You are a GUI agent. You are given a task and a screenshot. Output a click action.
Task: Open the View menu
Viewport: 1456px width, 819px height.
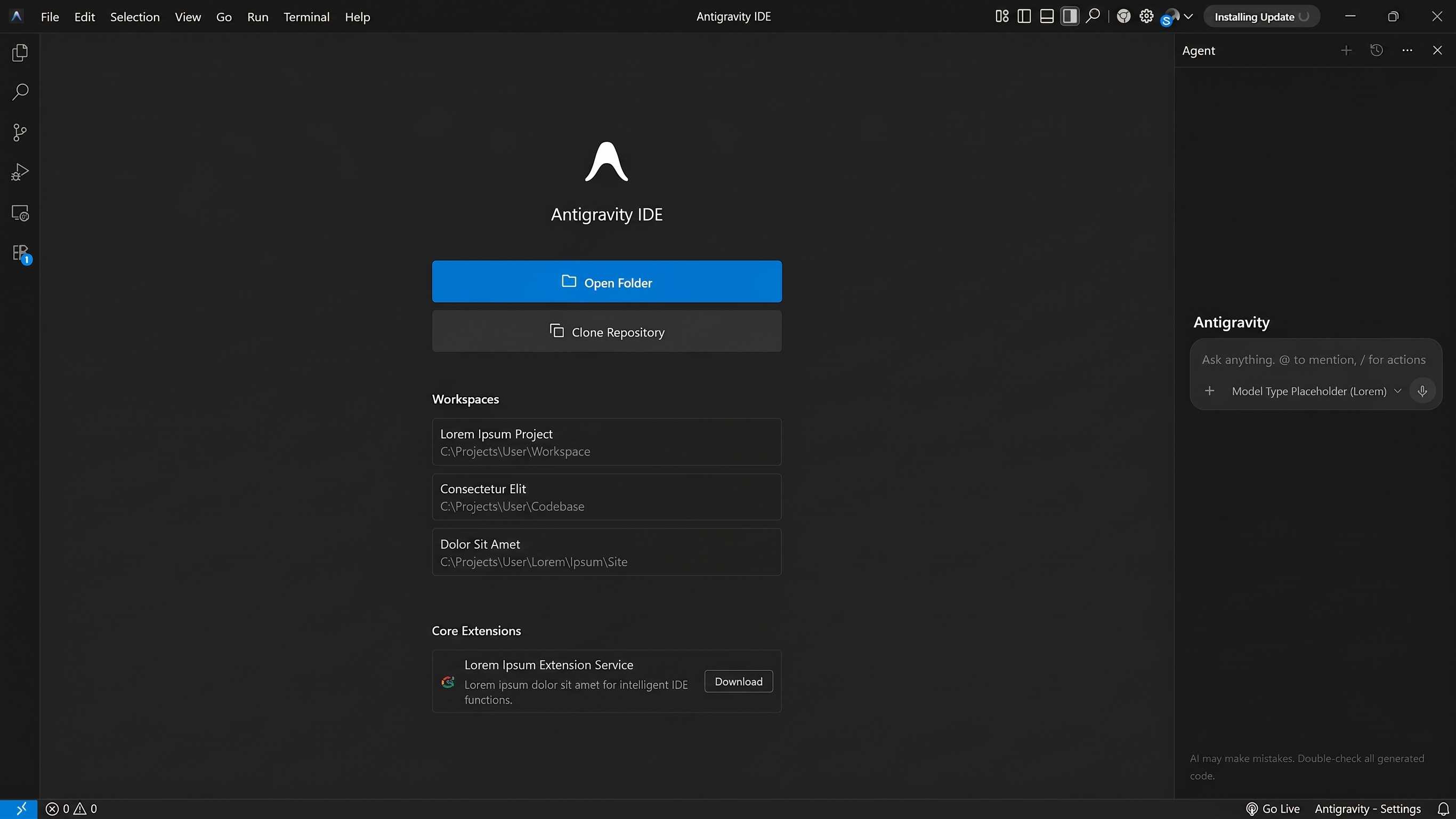(x=188, y=17)
